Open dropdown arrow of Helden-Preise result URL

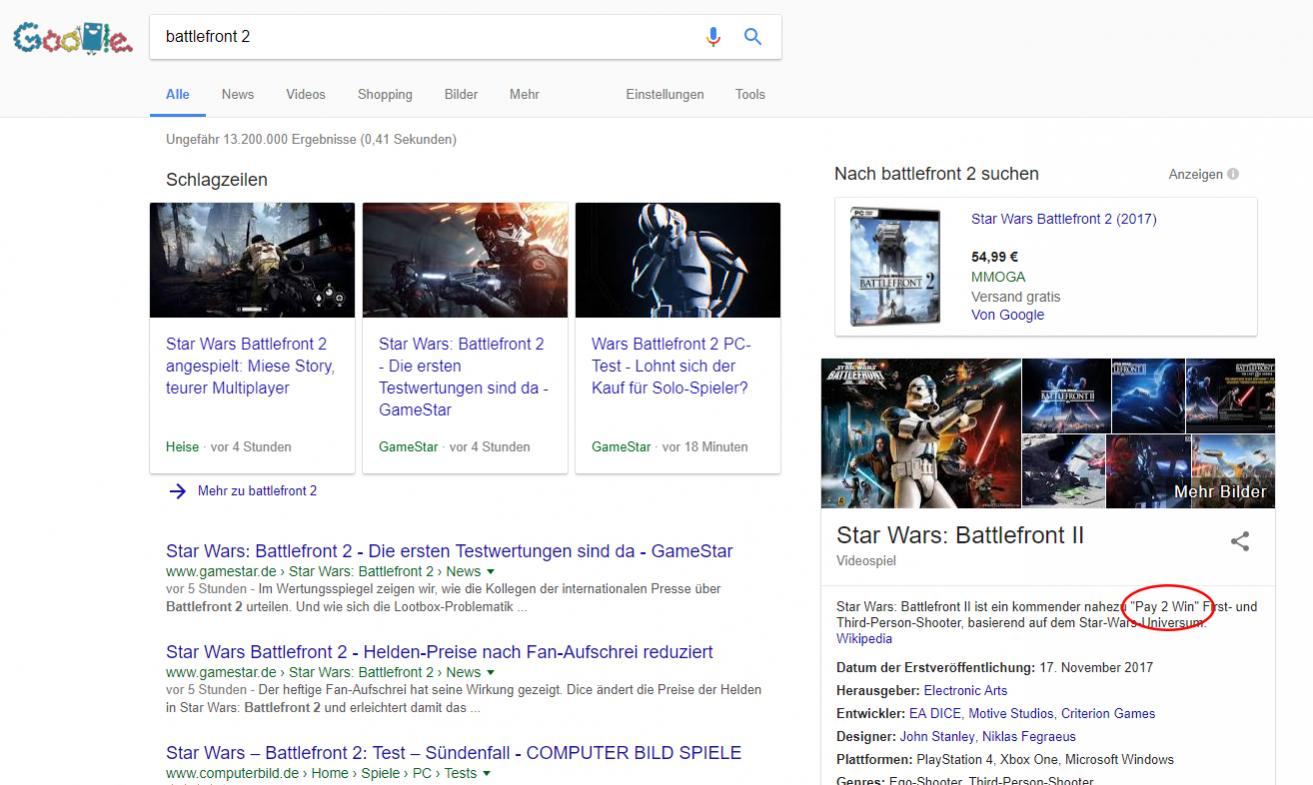(490, 673)
